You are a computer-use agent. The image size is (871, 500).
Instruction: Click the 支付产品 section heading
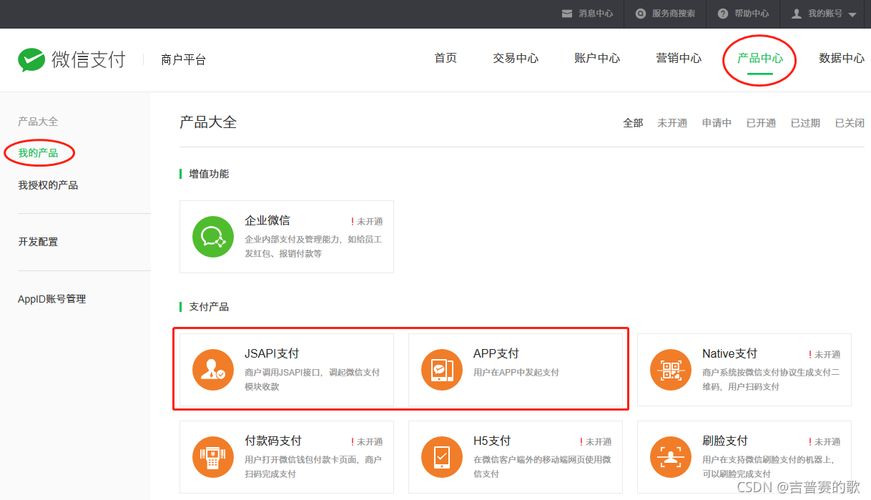click(209, 307)
